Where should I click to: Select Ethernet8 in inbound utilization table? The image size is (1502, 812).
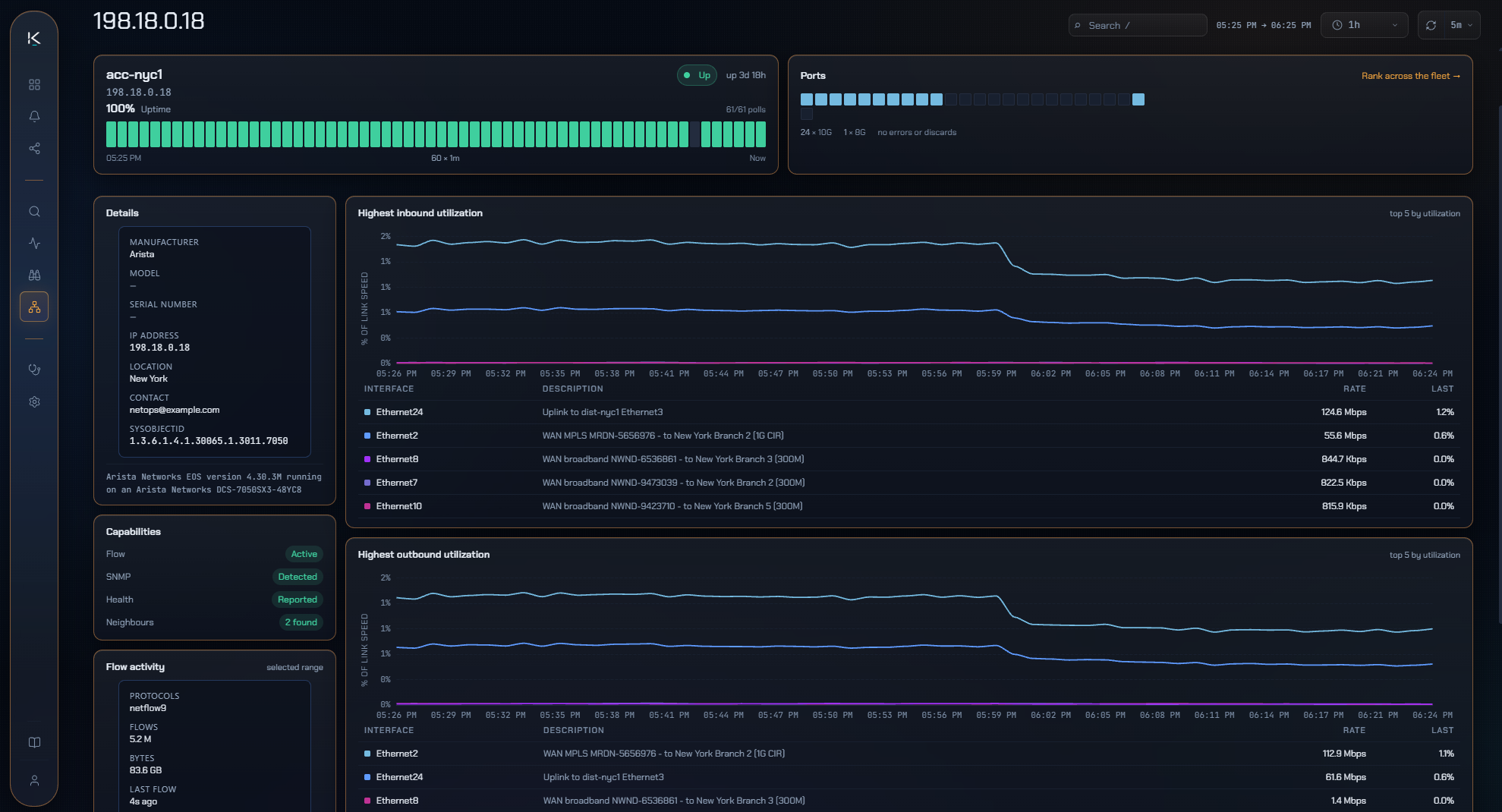[908, 459]
